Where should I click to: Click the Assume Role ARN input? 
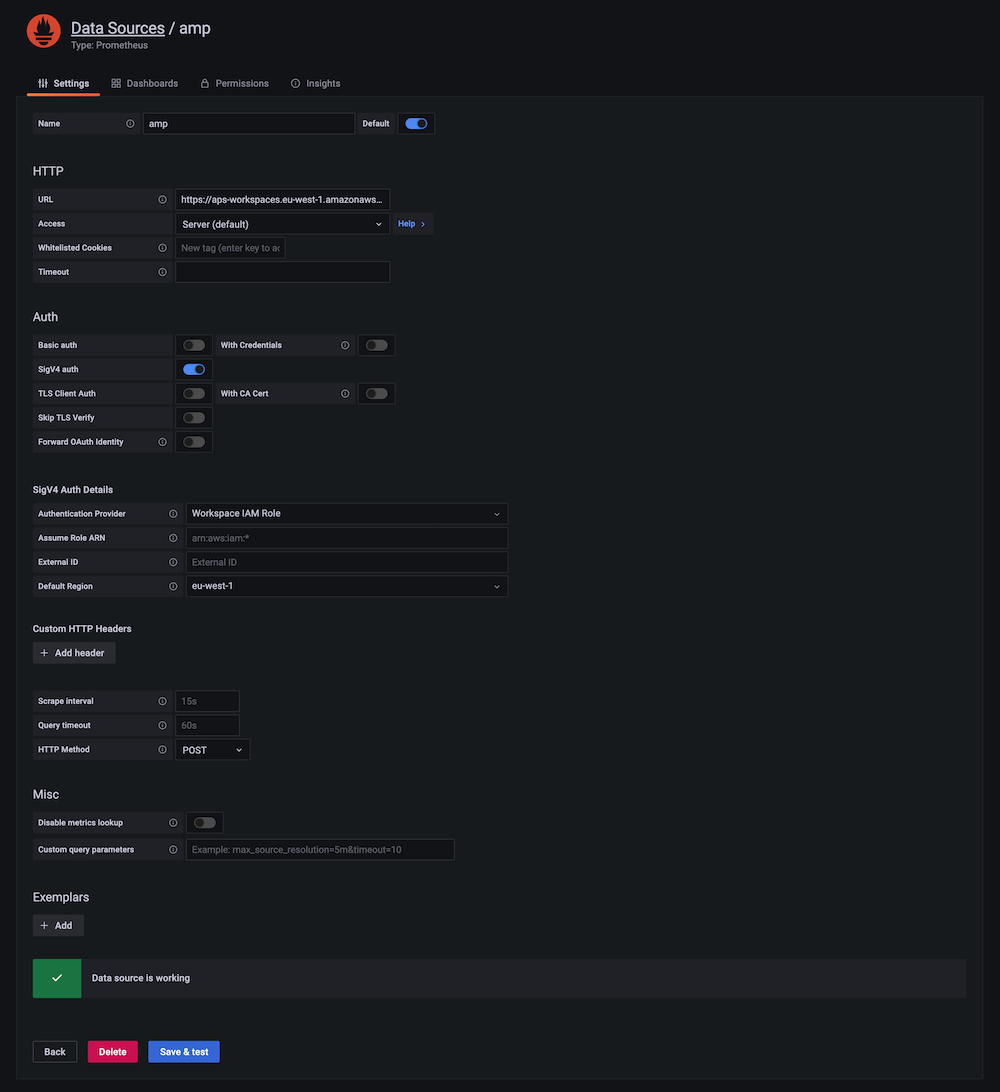[x=347, y=538]
